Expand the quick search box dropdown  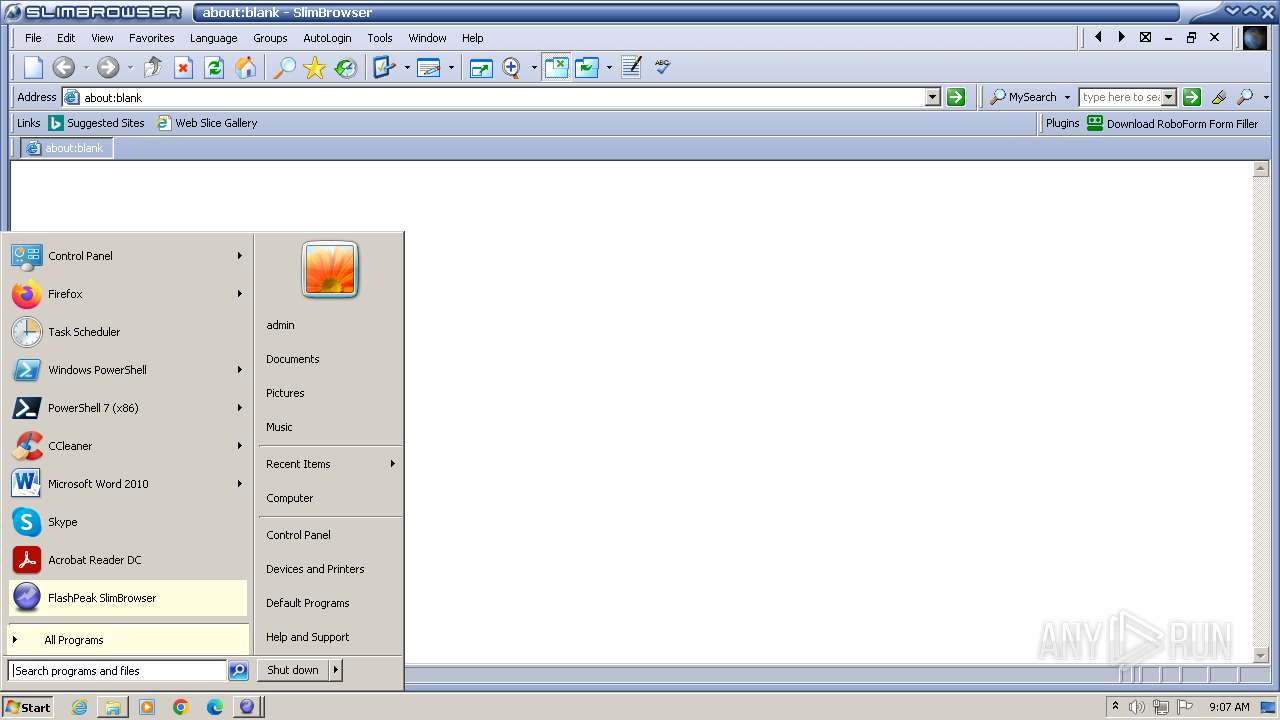1168,97
